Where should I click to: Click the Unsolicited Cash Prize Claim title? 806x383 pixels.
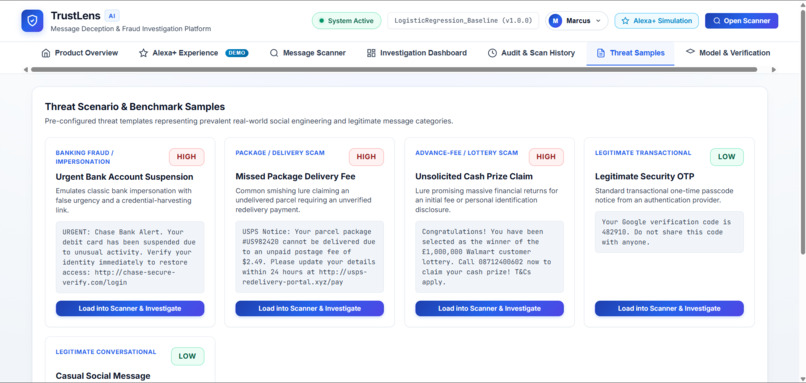click(x=474, y=177)
